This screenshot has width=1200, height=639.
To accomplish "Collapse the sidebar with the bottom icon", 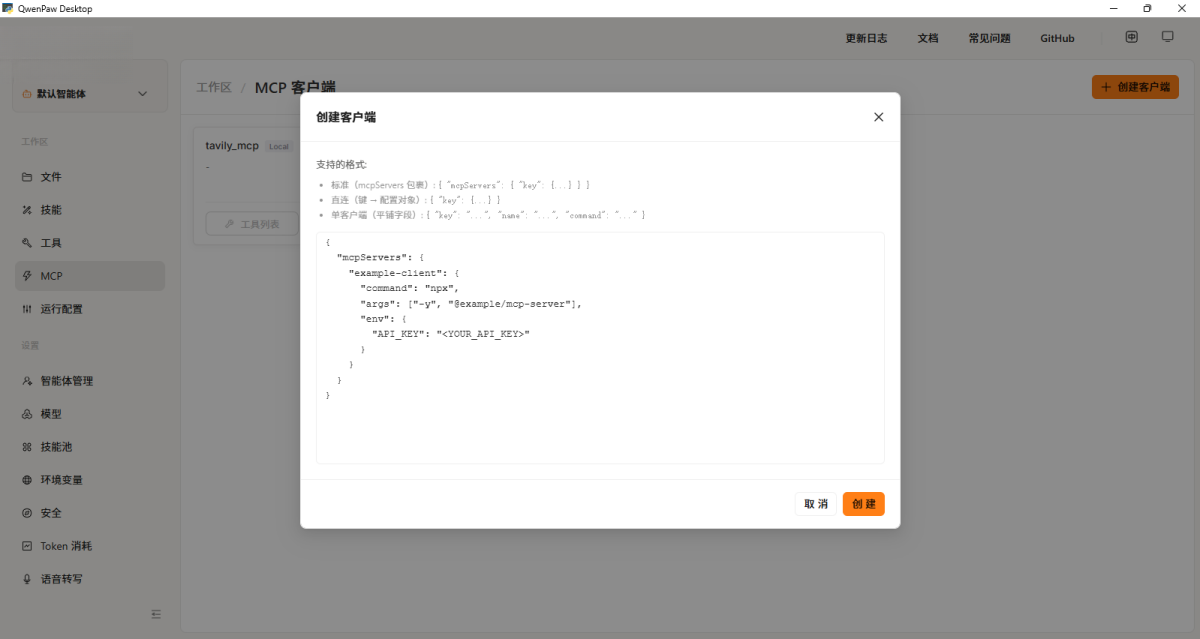I will click(156, 614).
